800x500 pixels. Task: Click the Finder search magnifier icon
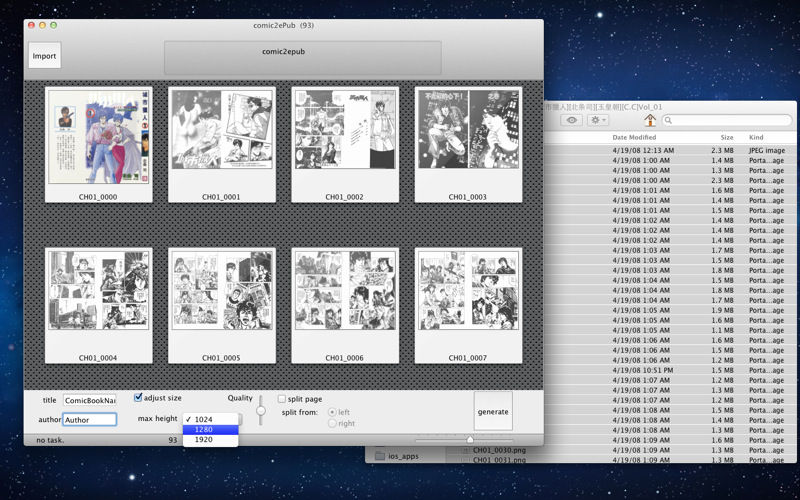(x=668, y=120)
